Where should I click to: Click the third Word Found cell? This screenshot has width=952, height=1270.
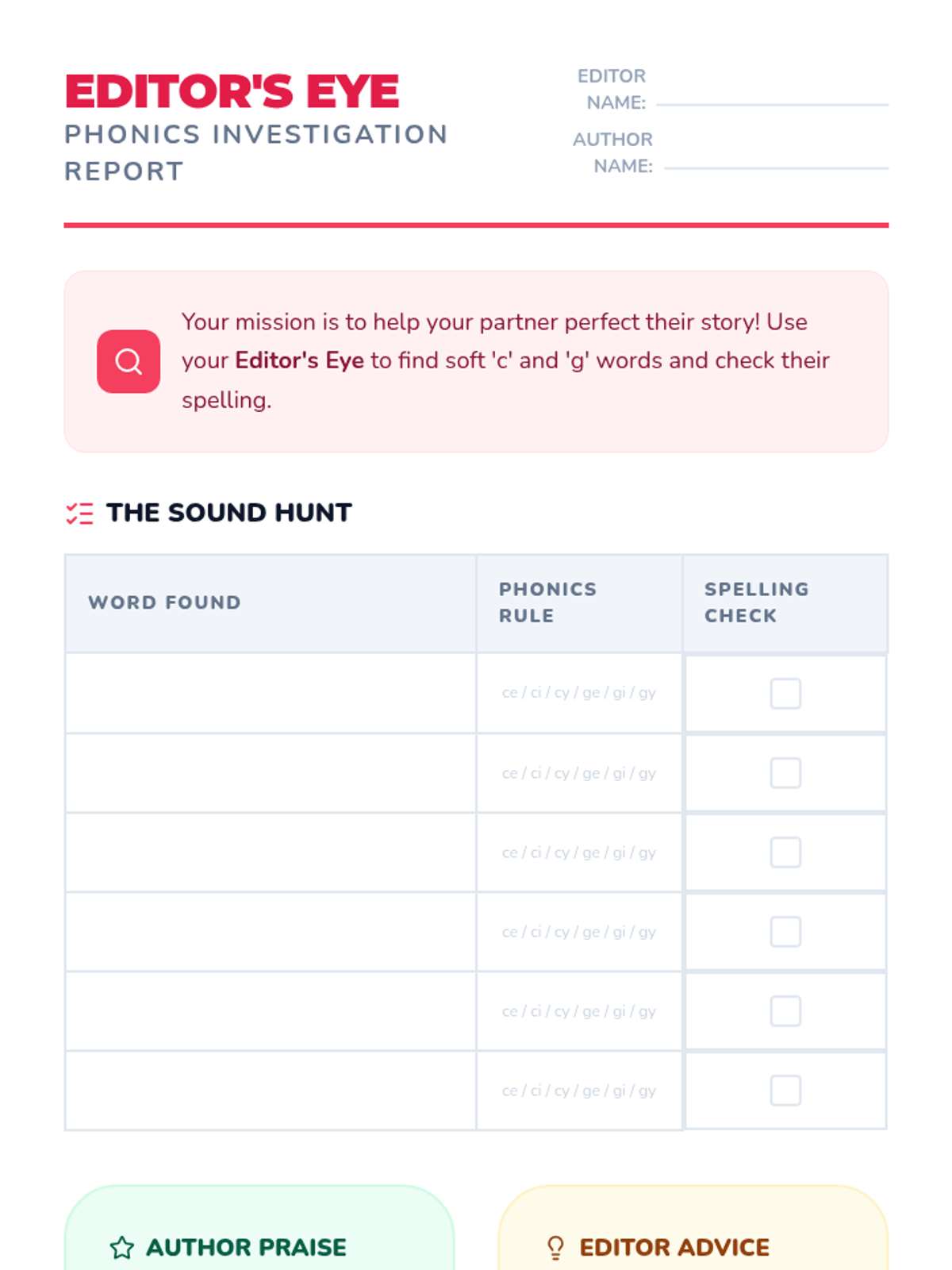(x=271, y=852)
